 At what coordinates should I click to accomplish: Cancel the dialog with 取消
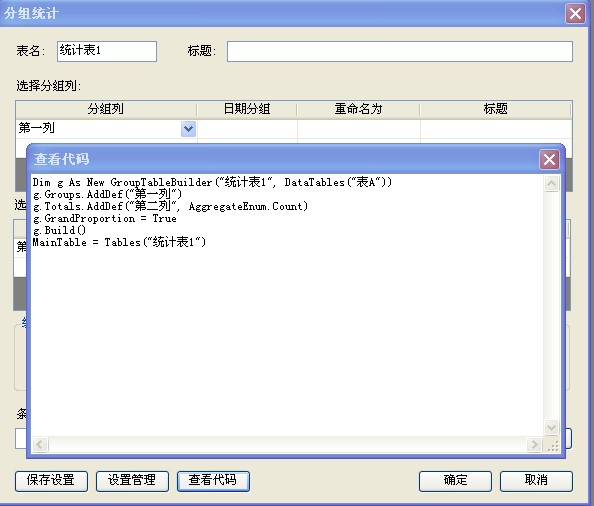(x=536, y=481)
